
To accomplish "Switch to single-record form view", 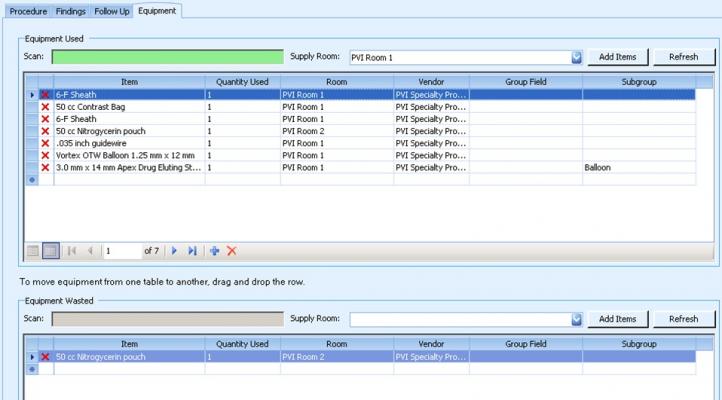I will (33, 251).
